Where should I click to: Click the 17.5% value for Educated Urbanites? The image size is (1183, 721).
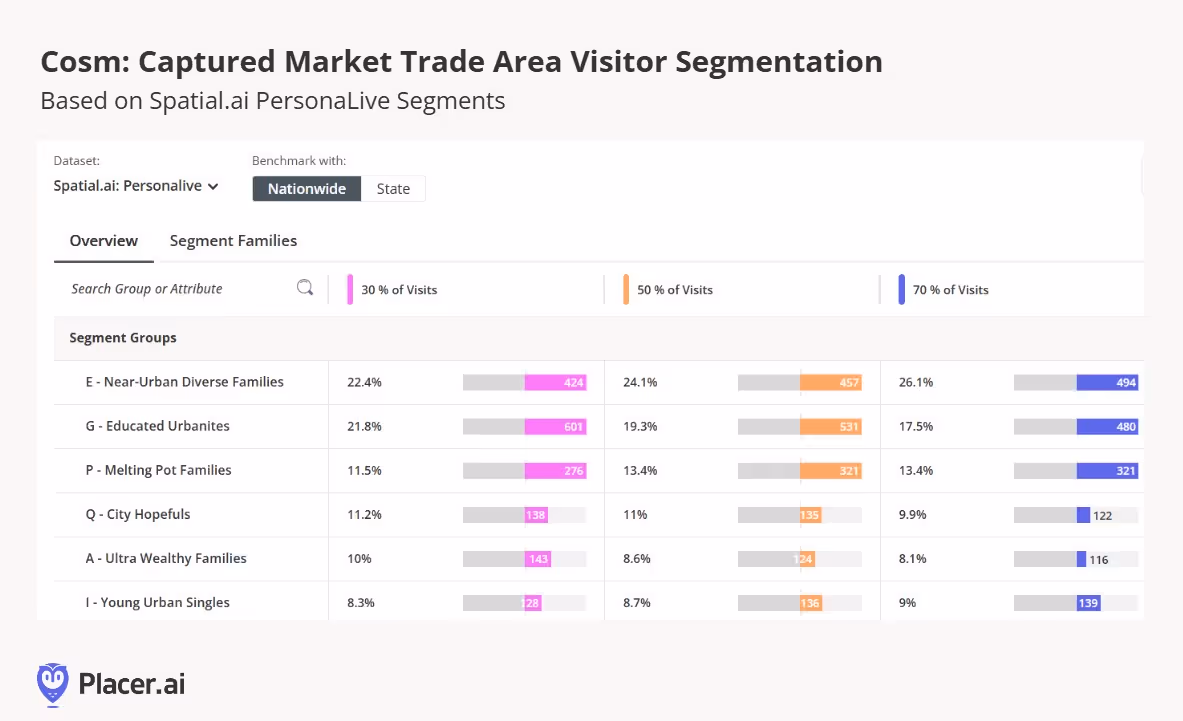[916, 426]
